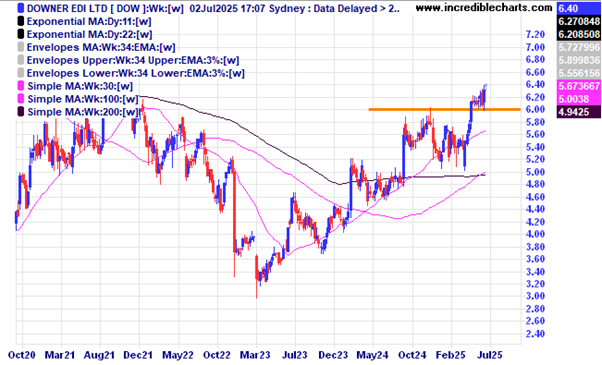
Task: Click the magenta swatch beside Simple MA:Wk:30
Action: tap(21, 86)
